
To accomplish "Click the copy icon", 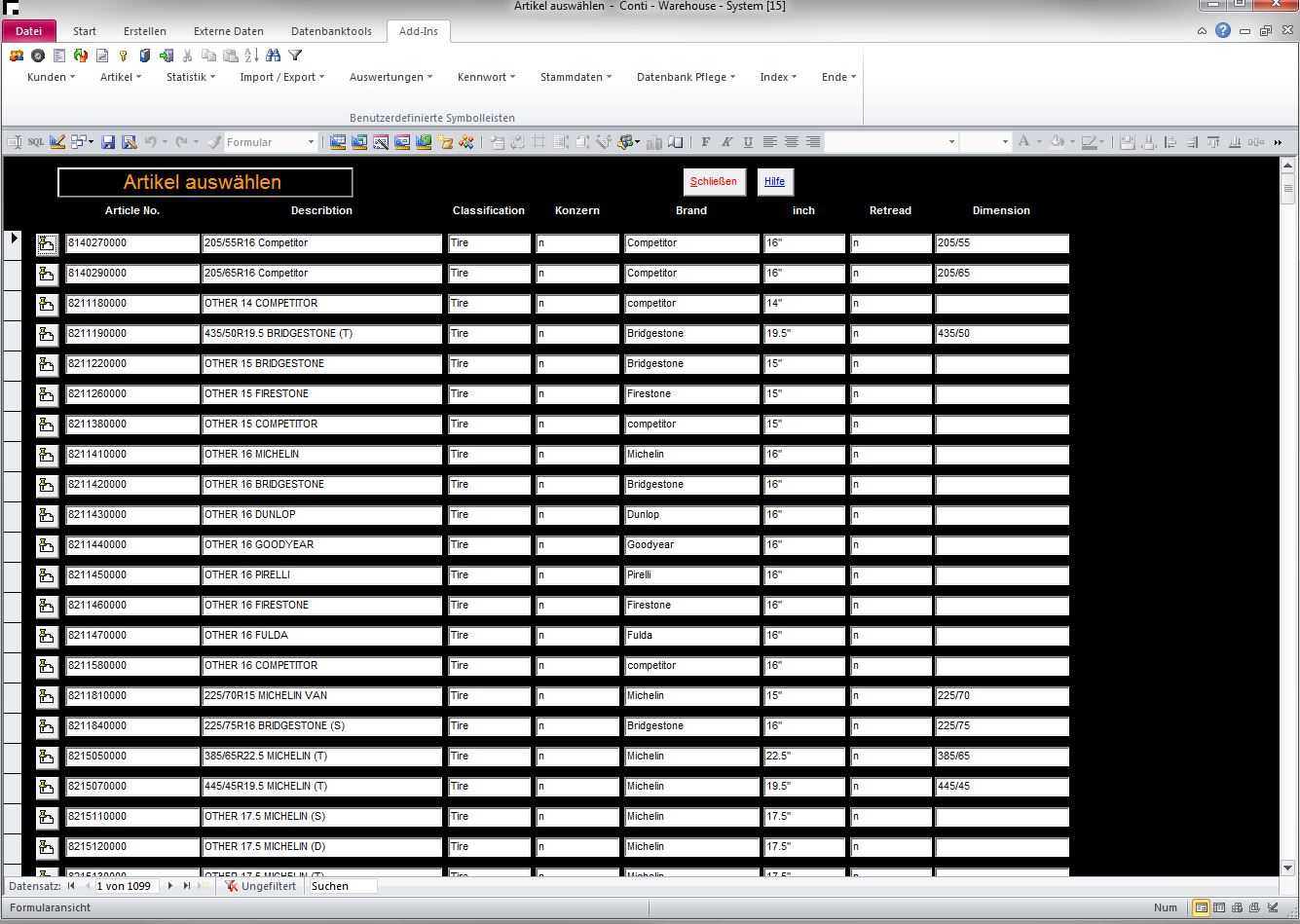I will (x=209, y=55).
